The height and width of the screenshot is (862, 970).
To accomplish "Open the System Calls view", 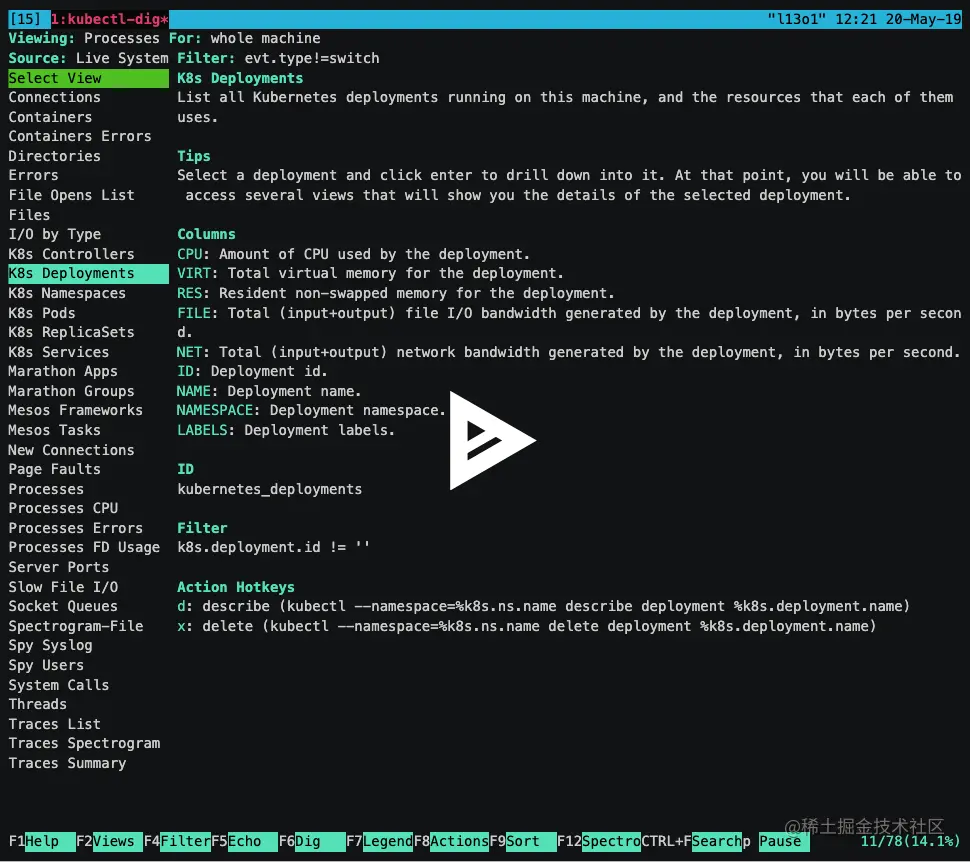I will click(x=59, y=685).
